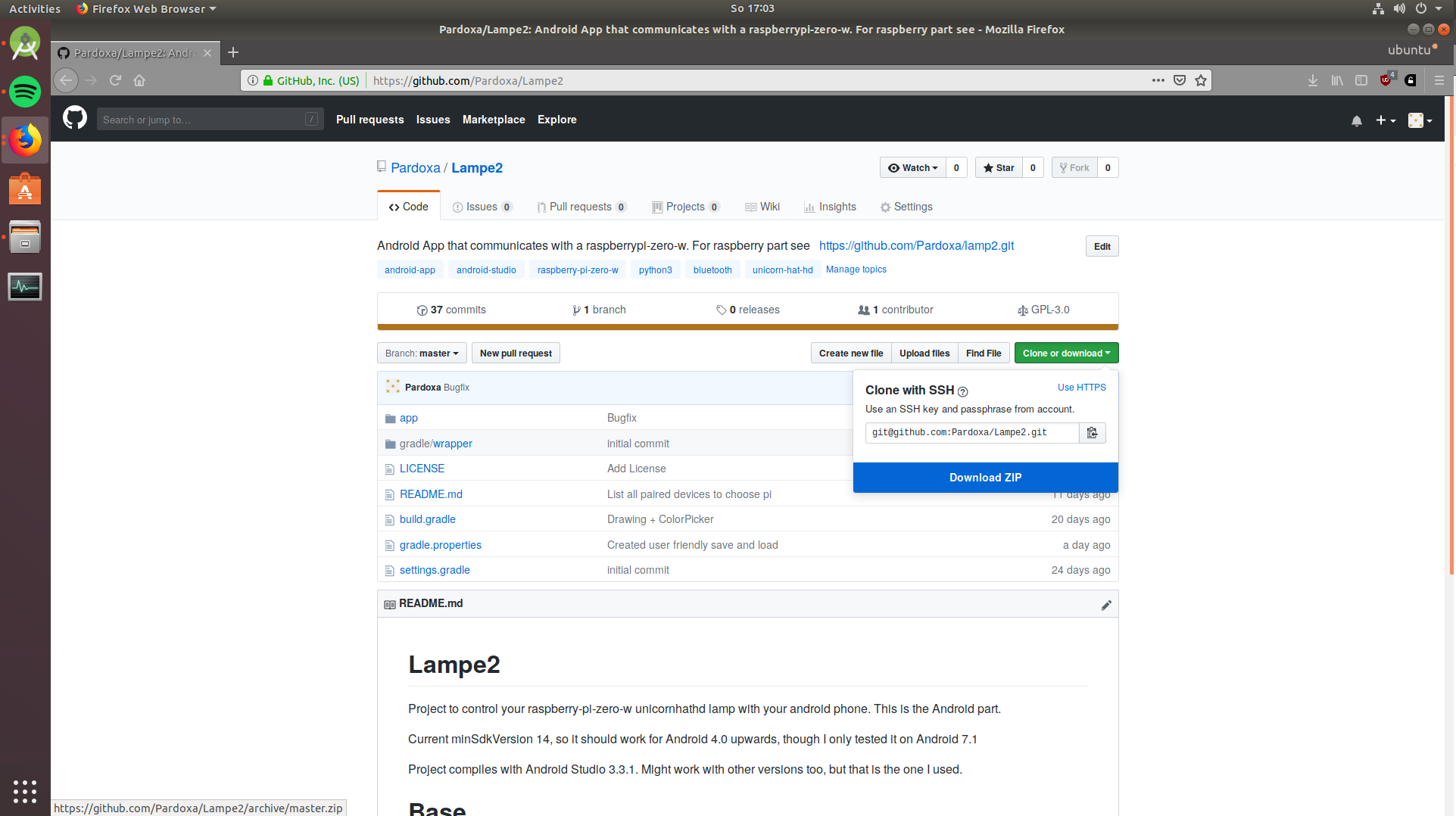Open the Files manager from the dock
The image size is (1456, 816).
(25, 238)
